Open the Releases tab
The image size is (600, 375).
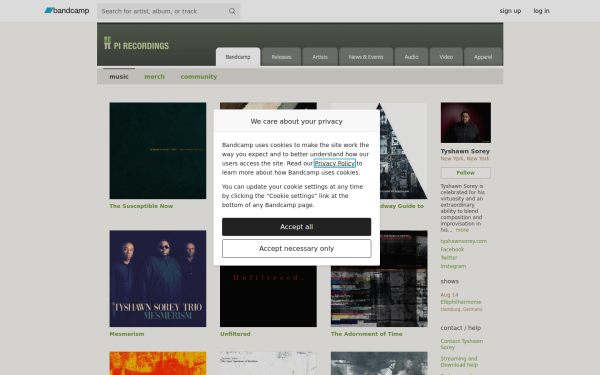coord(281,57)
